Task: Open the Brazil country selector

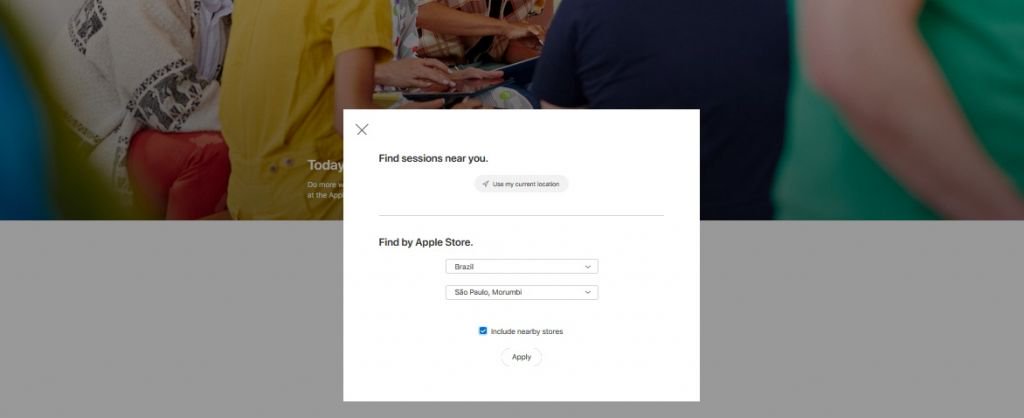Action: (x=521, y=266)
